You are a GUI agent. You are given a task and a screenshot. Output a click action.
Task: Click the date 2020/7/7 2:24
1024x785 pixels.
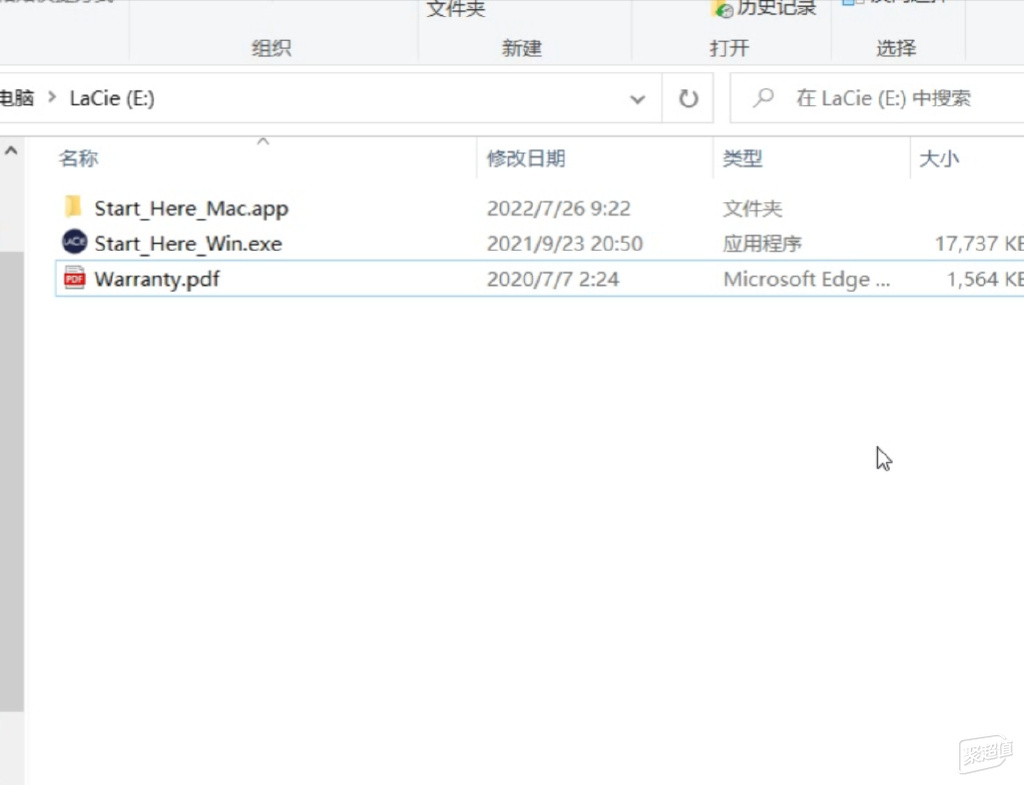pyautogui.click(x=552, y=279)
